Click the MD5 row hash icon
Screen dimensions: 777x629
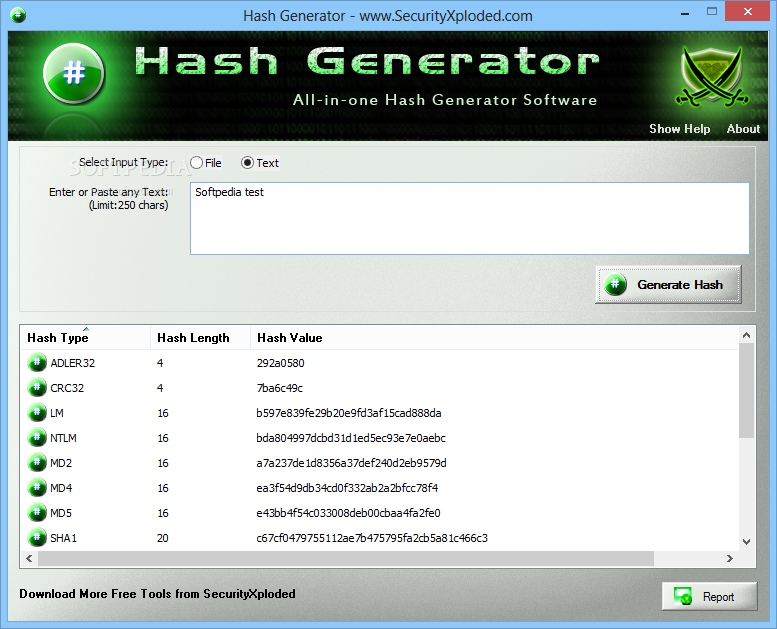37,513
